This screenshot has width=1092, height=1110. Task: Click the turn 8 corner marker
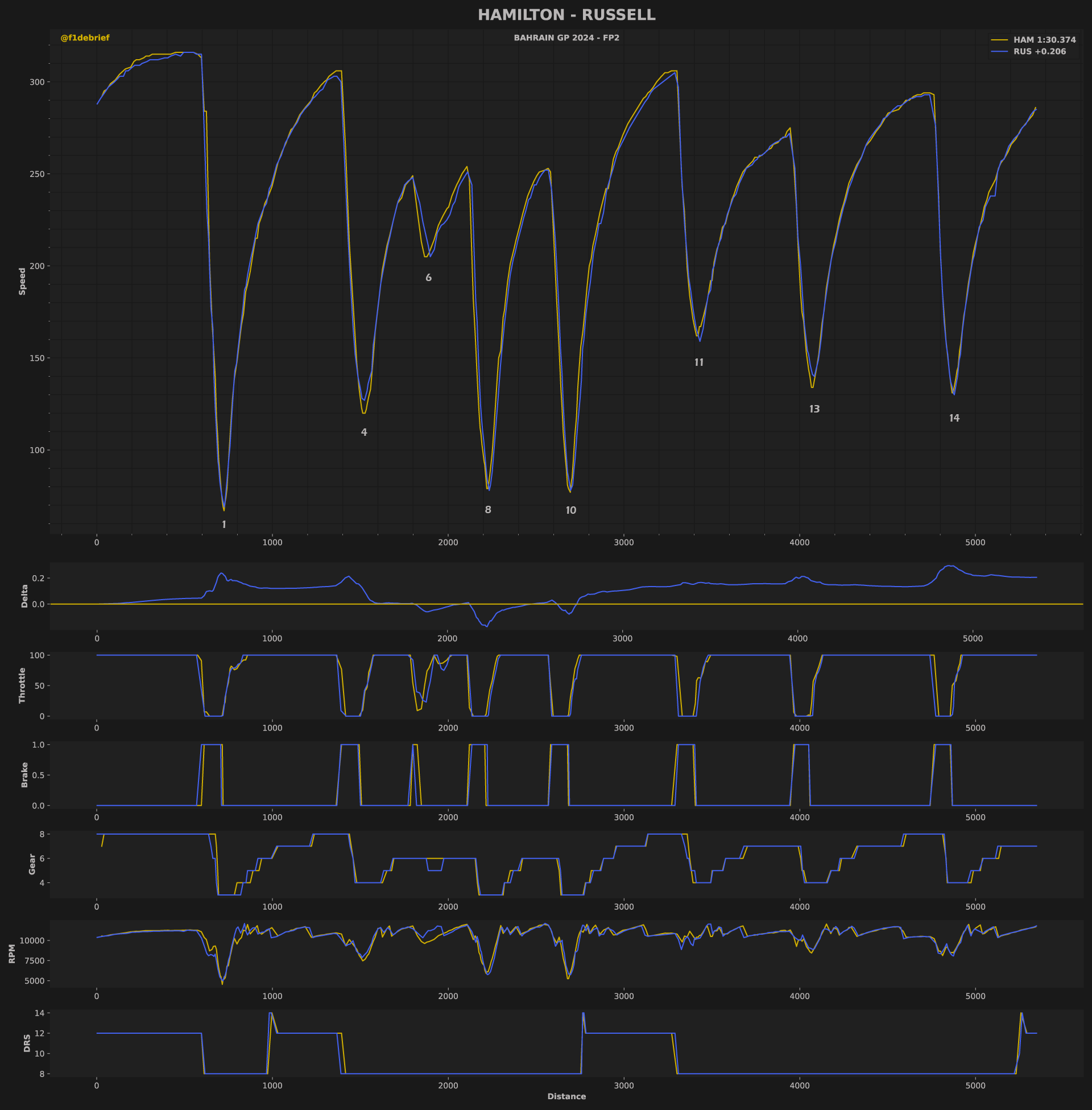coord(487,509)
